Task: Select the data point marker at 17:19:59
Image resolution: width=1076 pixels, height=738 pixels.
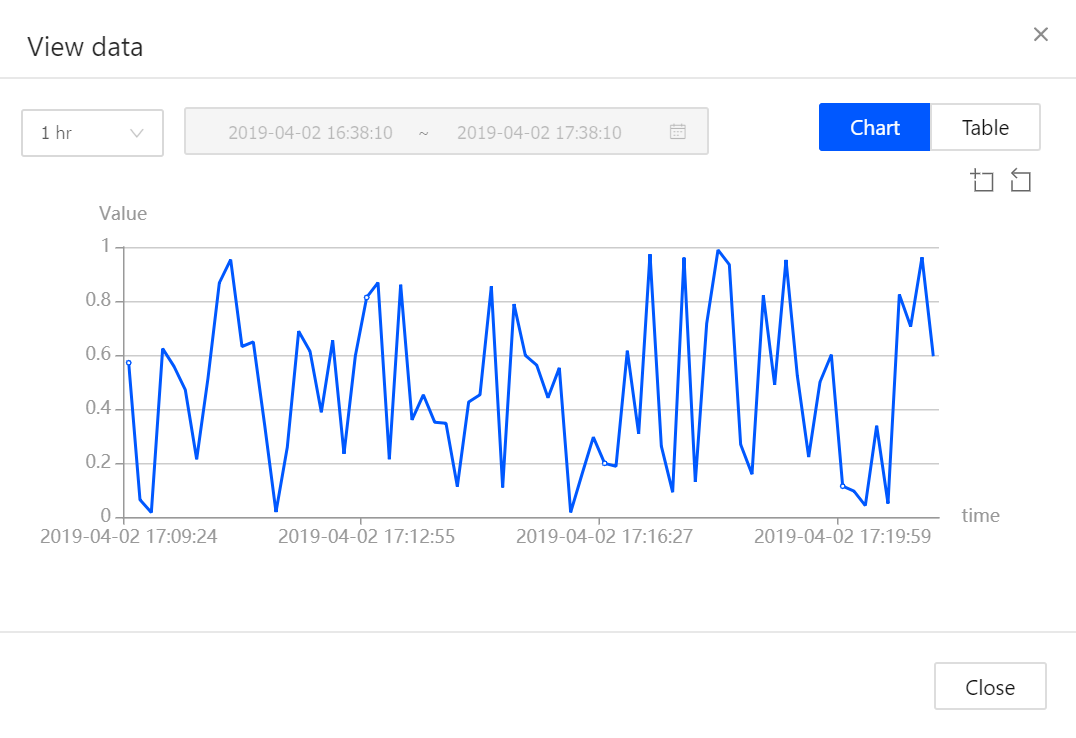Action: tap(842, 486)
